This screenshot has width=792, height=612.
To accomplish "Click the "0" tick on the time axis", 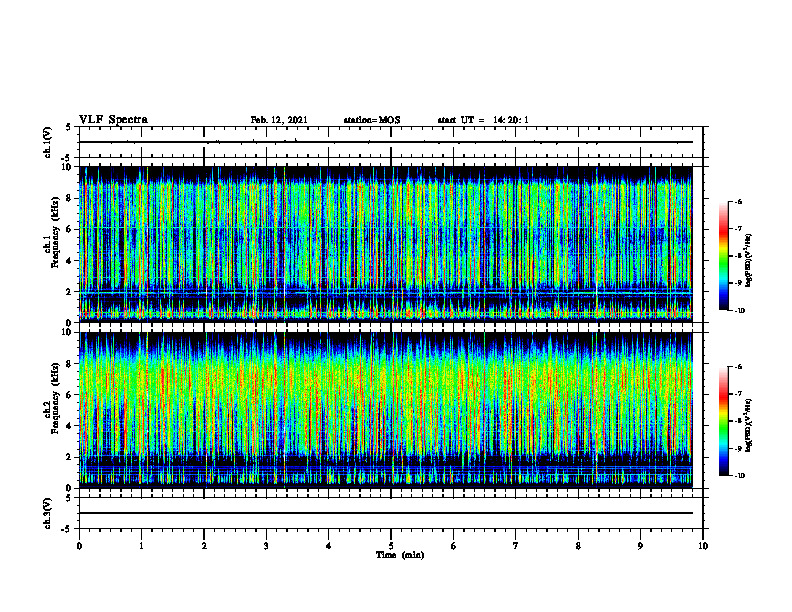I will 79,546.
